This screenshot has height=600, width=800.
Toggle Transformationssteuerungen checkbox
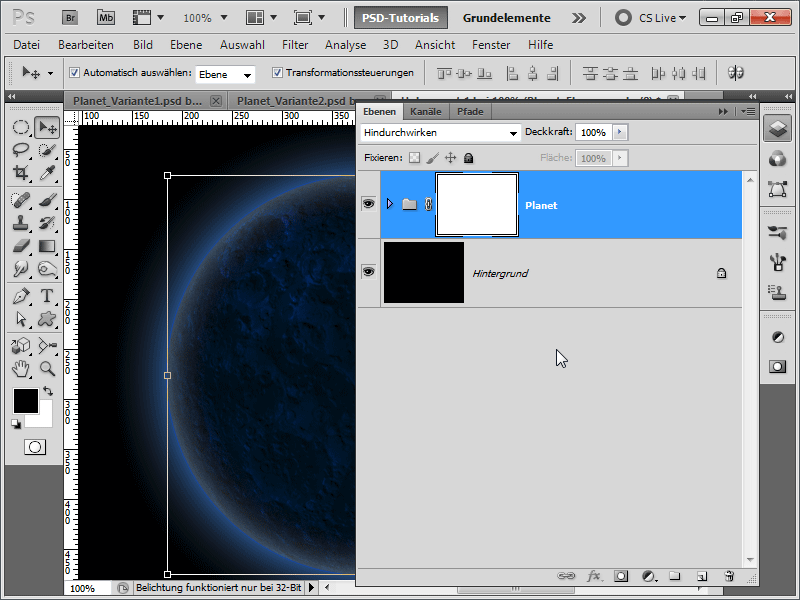click(x=277, y=72)
